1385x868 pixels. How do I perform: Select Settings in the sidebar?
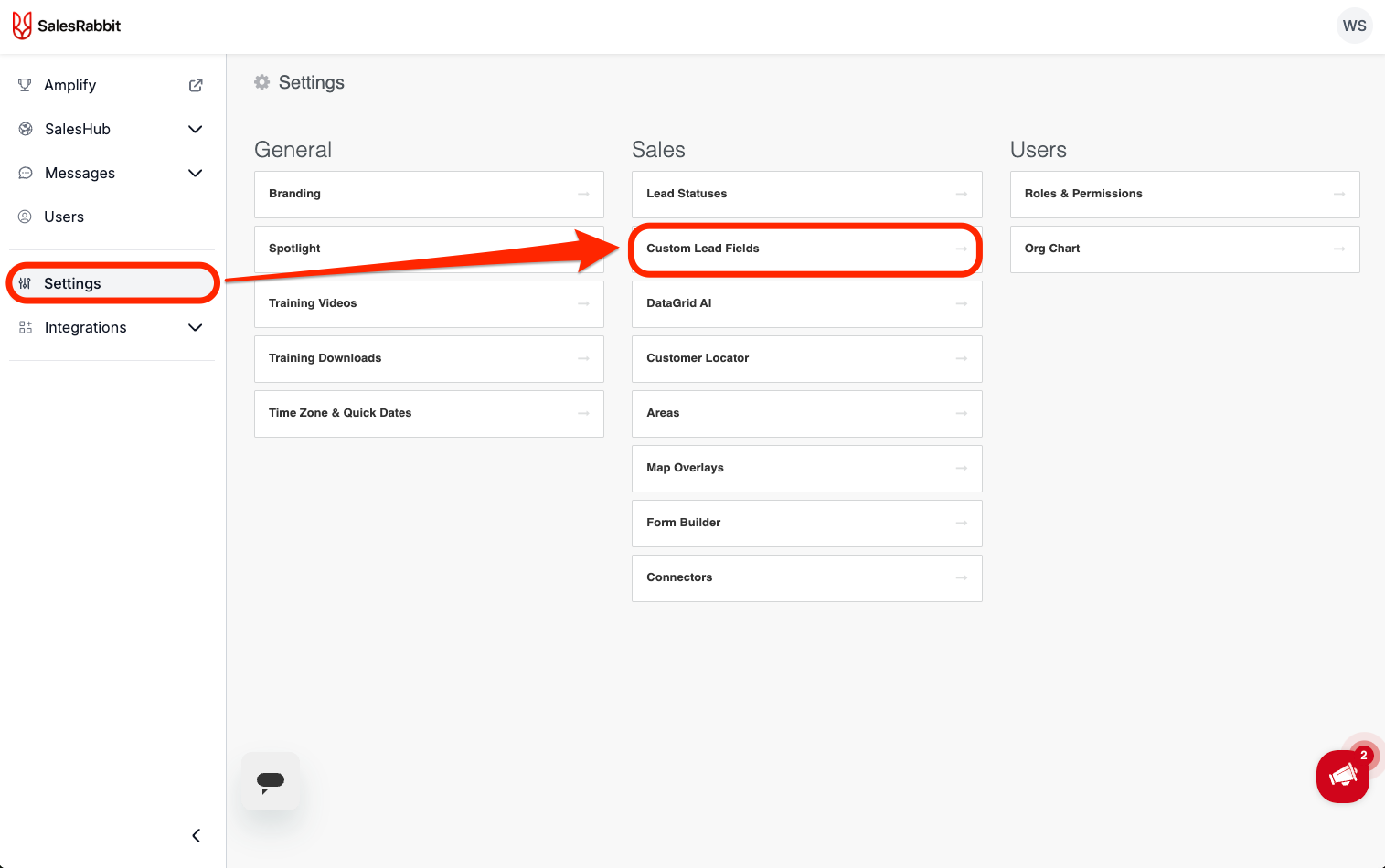pyautogui.click(x=112, y=283)
